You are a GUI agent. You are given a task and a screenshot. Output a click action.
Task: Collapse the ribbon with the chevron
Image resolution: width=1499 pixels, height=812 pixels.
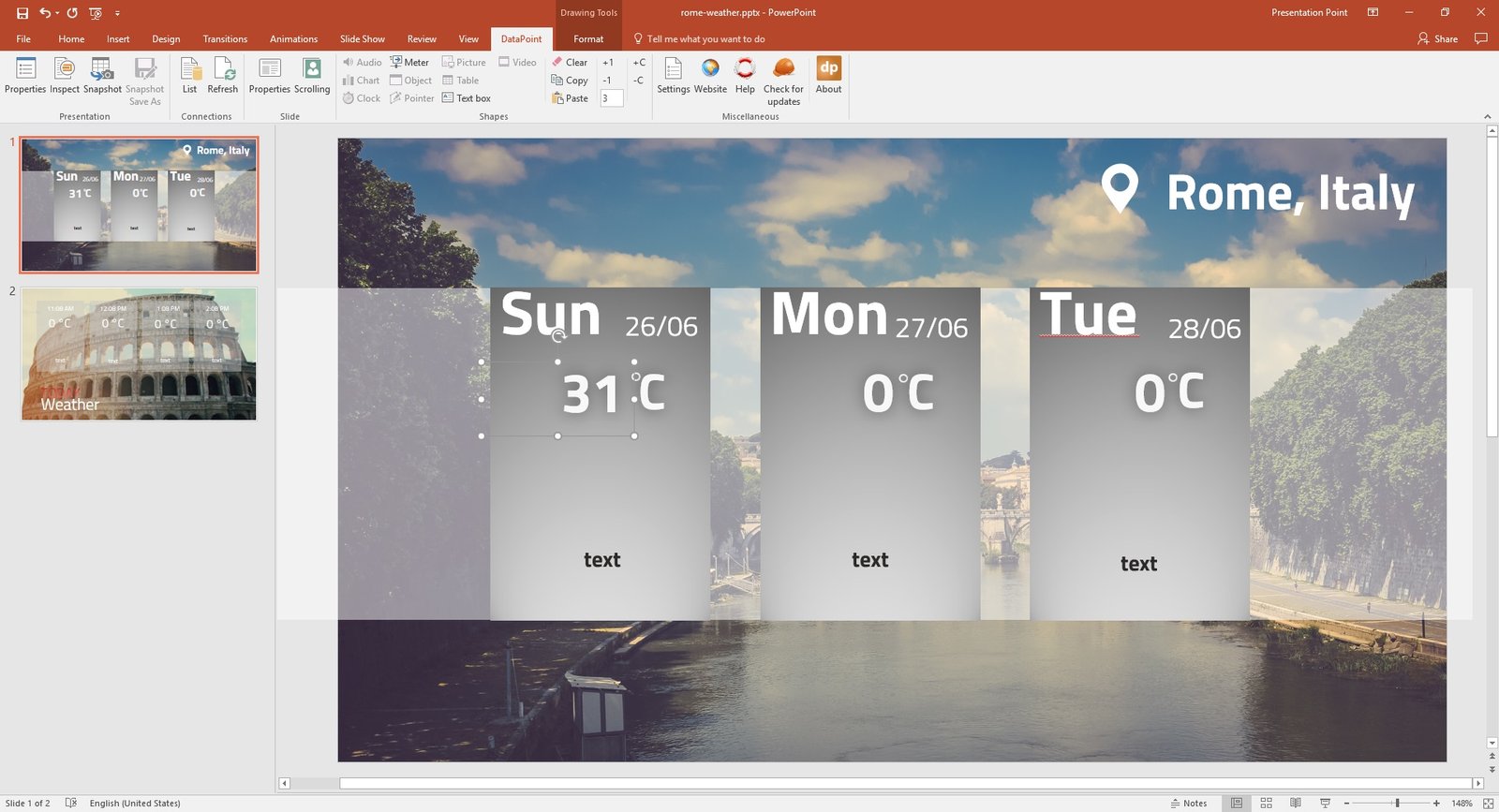[1488, 116]
